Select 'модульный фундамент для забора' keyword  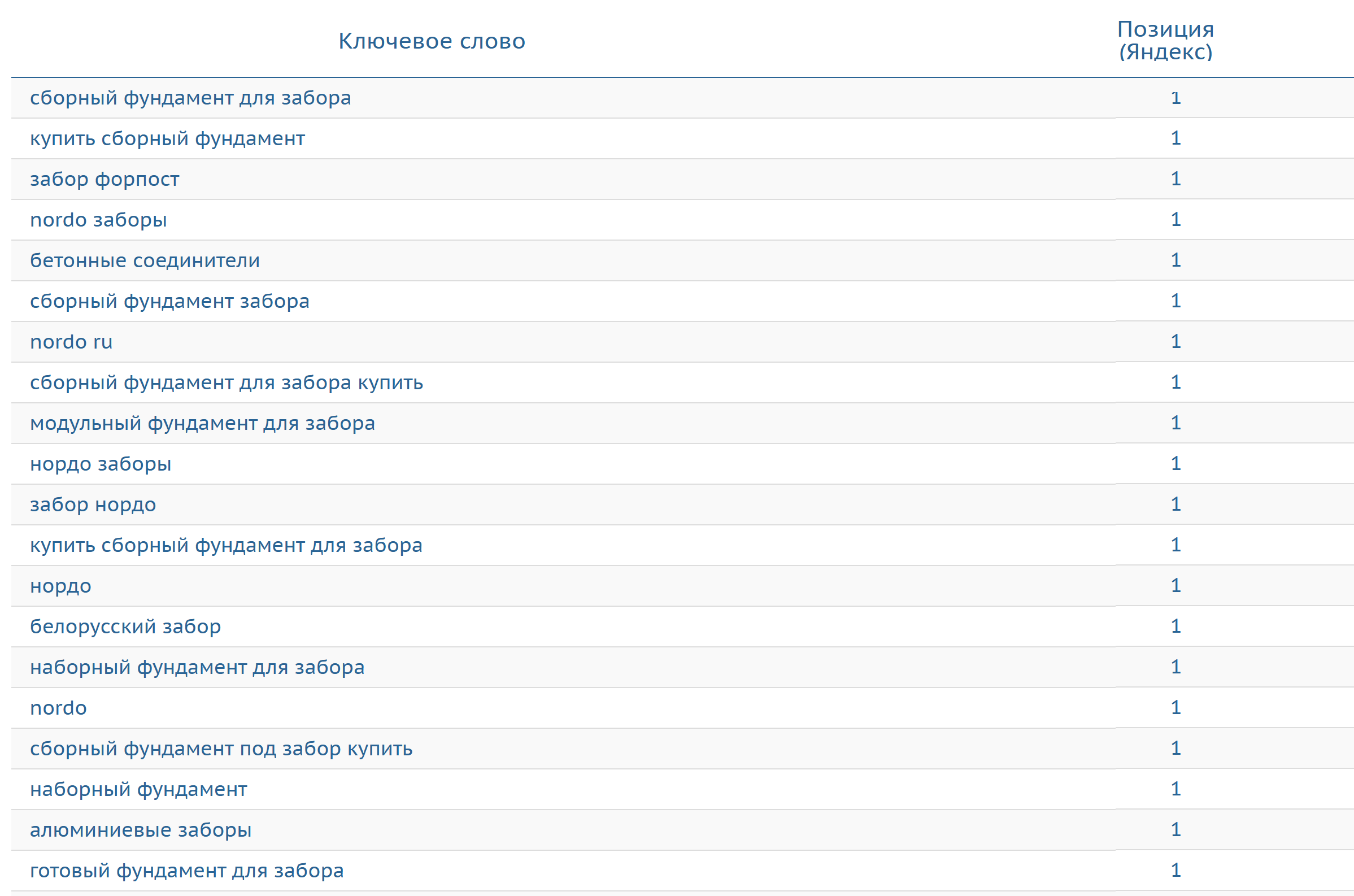[x=202, y=424]
